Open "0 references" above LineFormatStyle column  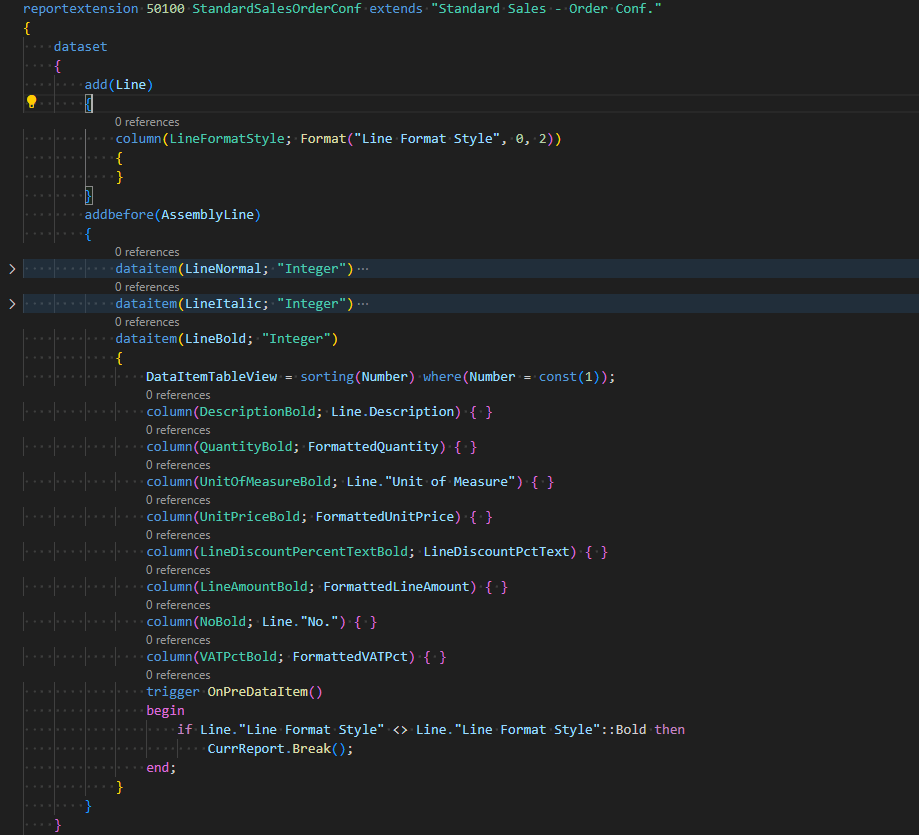point(147,122)
